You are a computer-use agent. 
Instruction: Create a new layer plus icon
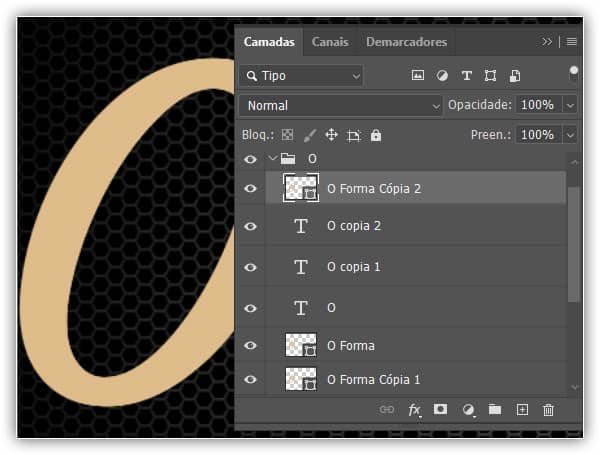click(522, 409)
